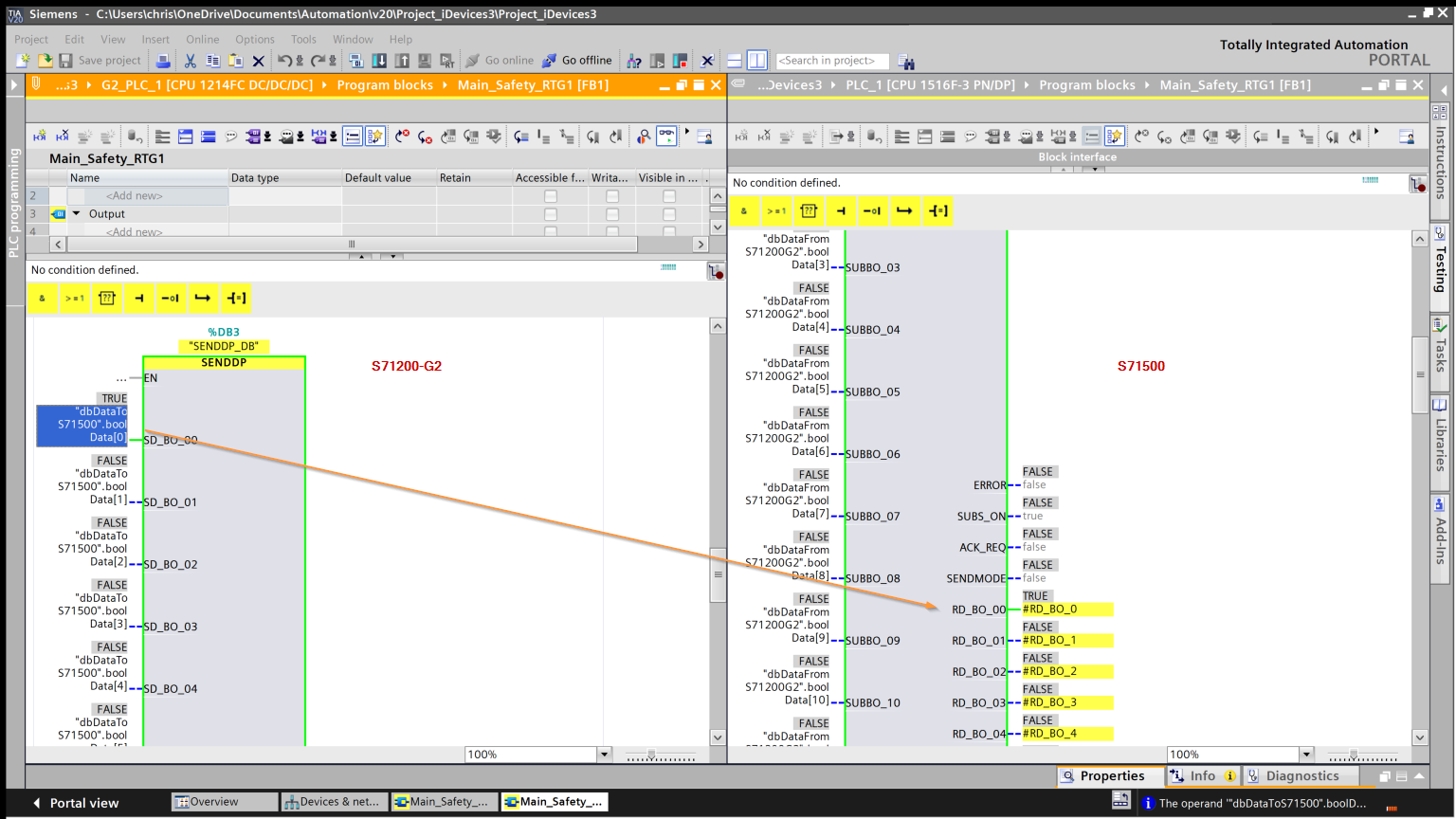Click the Upload from device icon
1456x819 pixels.
[402, 61]
